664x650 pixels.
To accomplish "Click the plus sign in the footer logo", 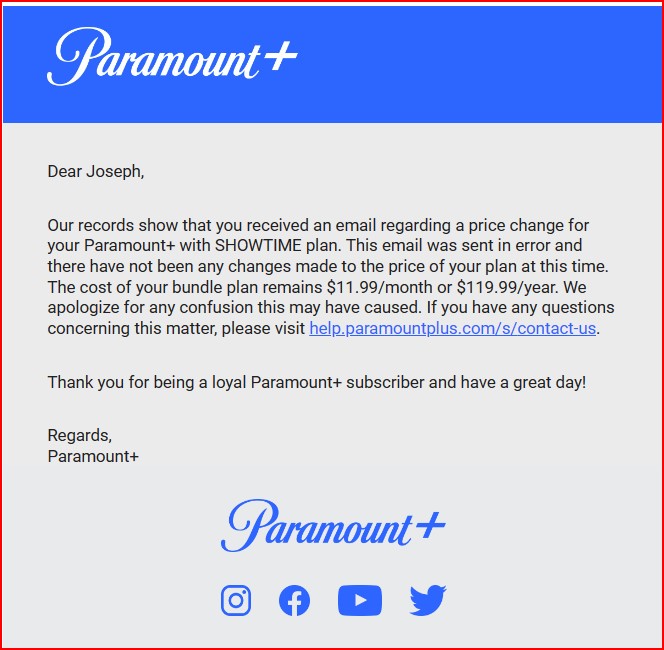I will [x=431, y=525].
